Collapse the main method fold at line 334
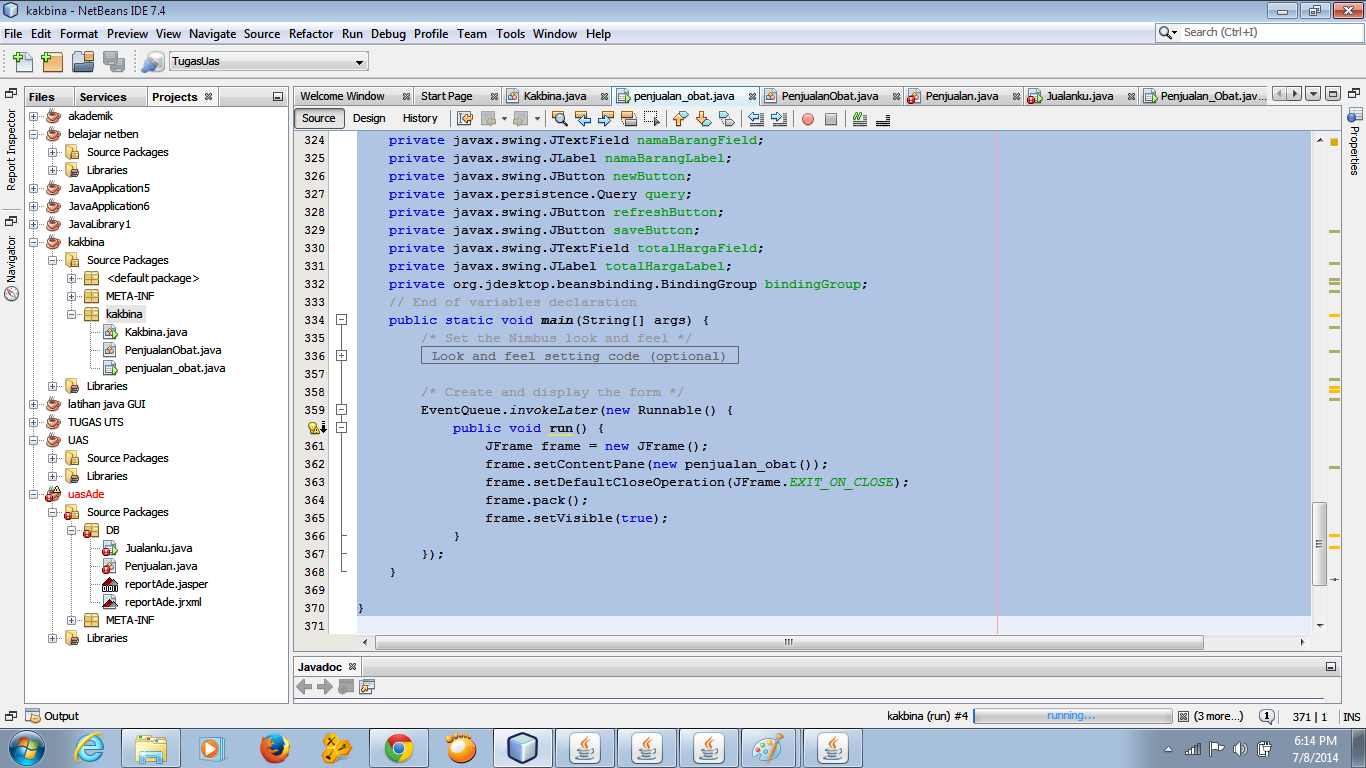 pos(342,320)
